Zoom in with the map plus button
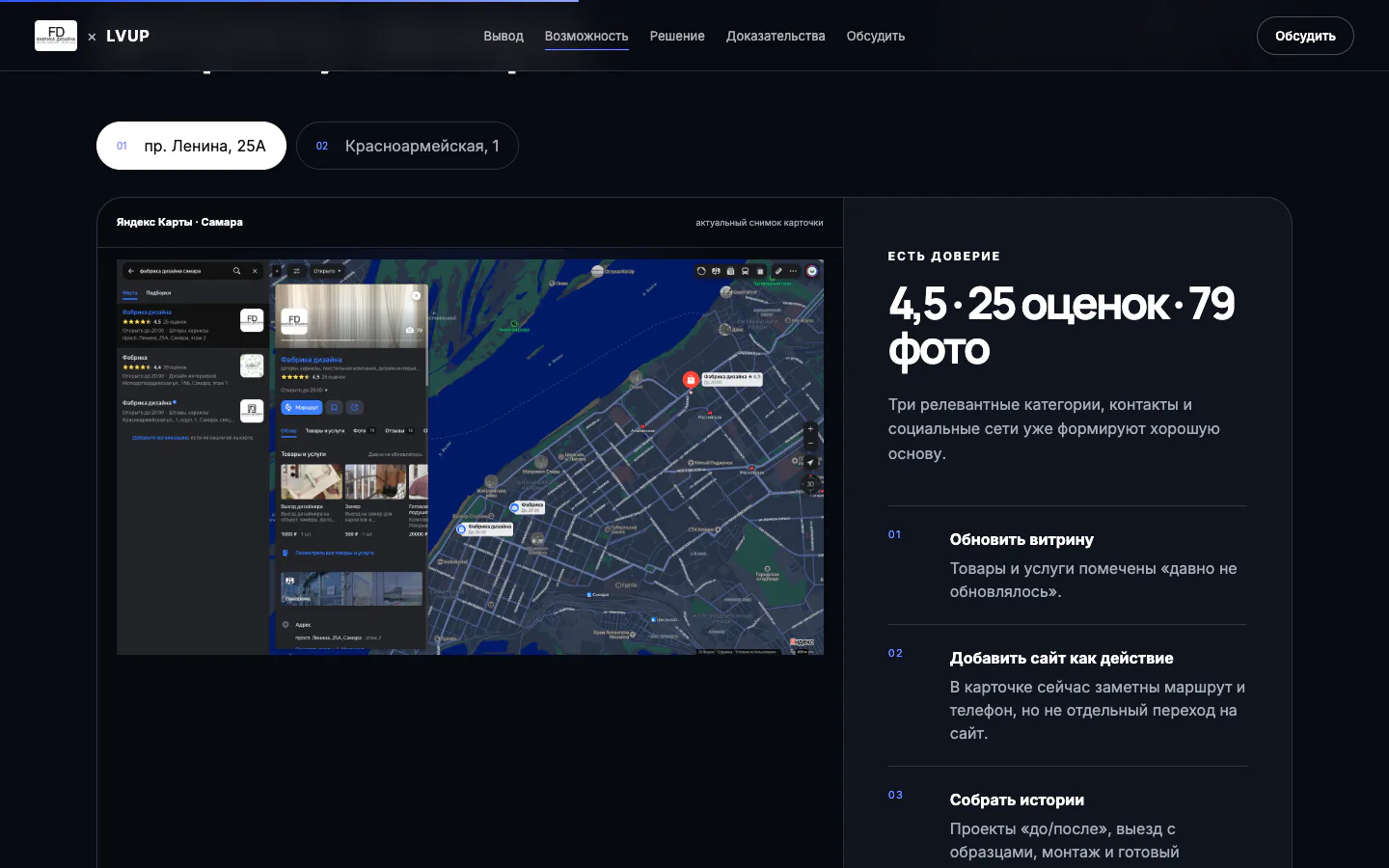This screenshot has height=868, width=1389. tap(810, 429)
